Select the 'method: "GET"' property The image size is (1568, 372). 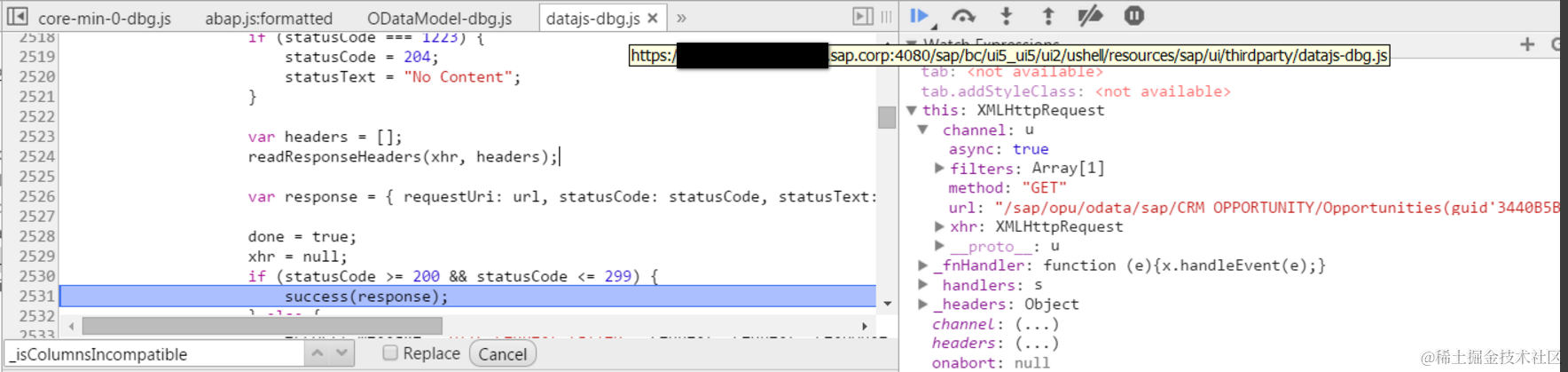tap(1007, 188)
